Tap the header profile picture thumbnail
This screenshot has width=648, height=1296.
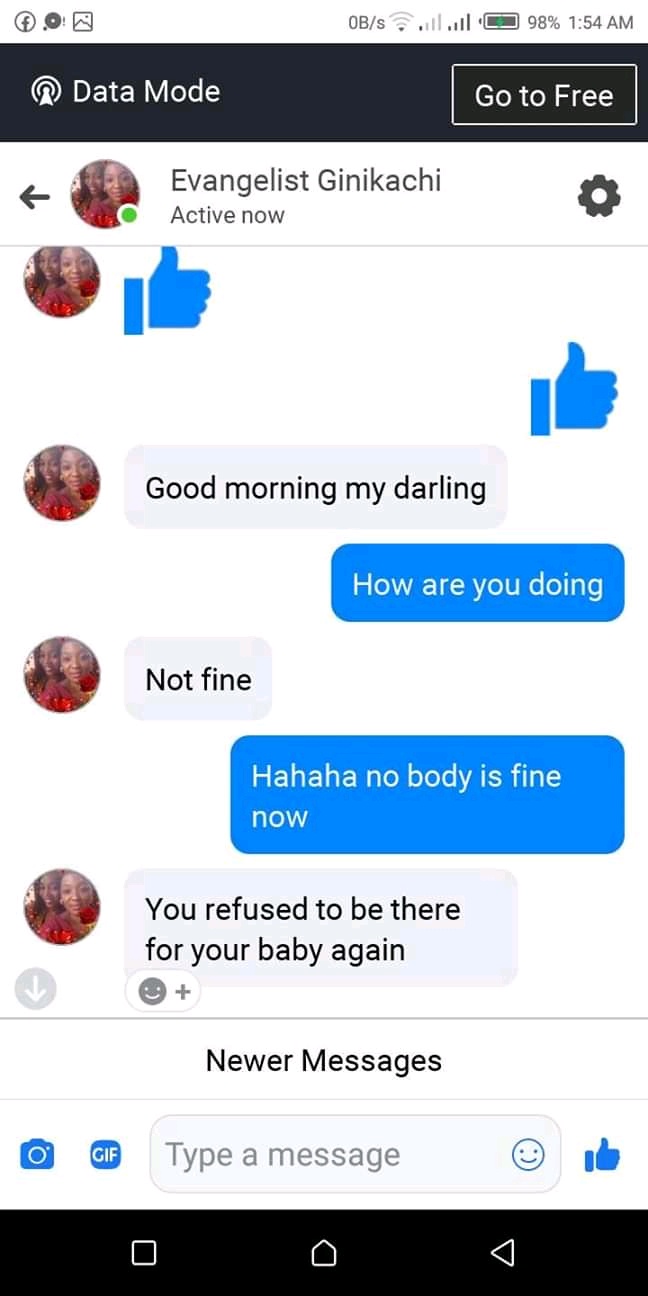(104, 194)
